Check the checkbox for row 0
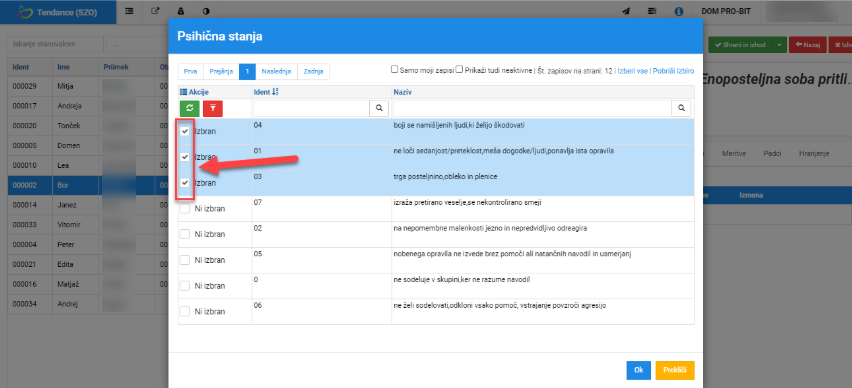The height and width of the screenshot is (388, 852). pos(185,285)
